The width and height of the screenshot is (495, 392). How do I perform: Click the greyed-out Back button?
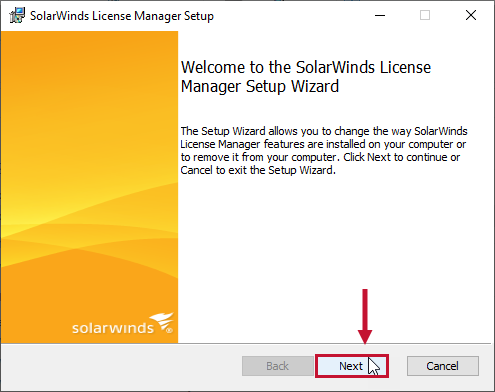(278, 366)
